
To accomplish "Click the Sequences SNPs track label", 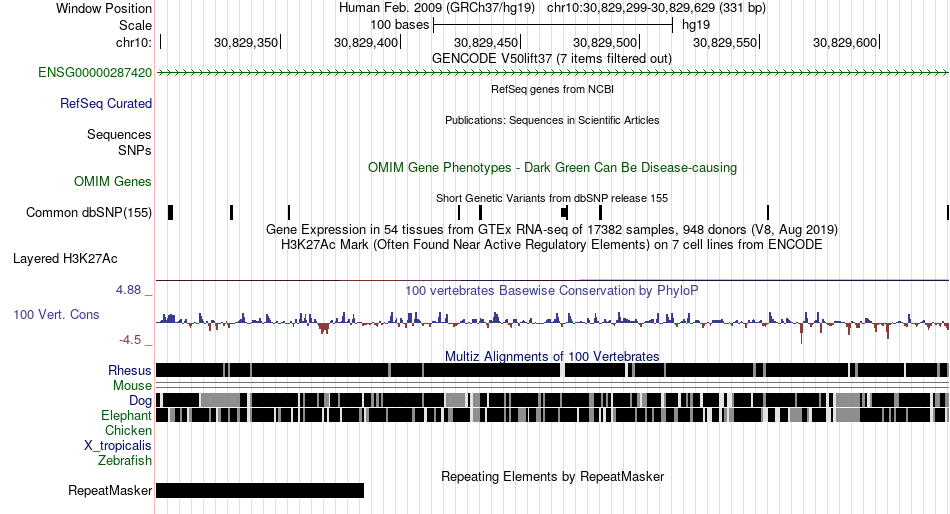I will click(119, 142).
